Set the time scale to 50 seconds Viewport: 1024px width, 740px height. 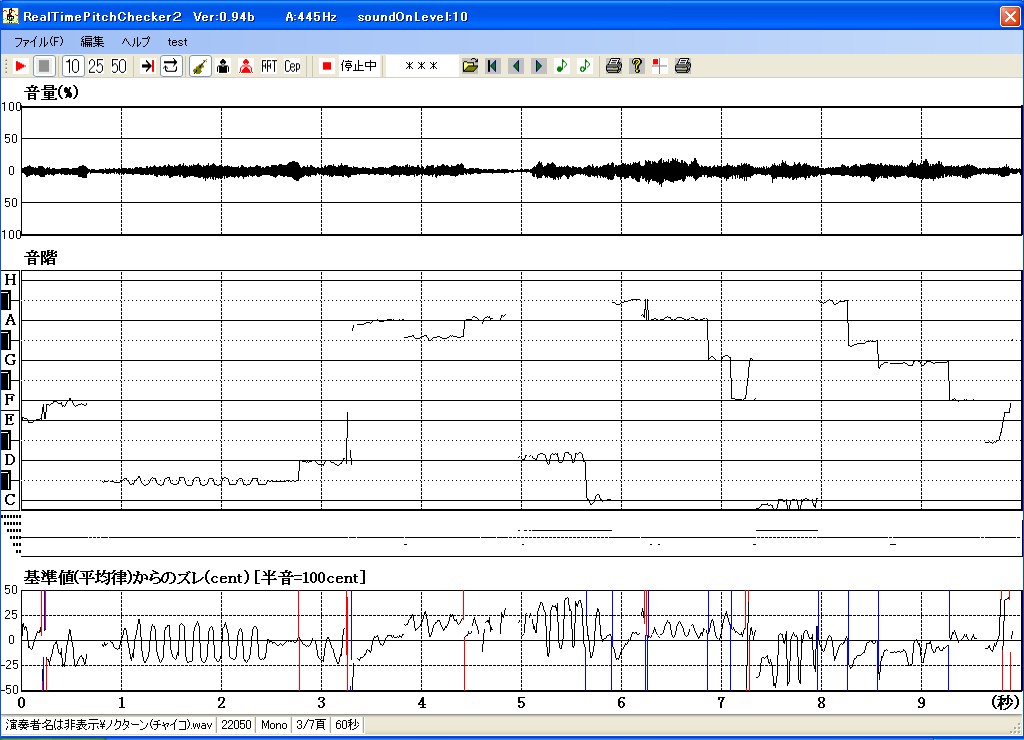click(x=118, y=66)
